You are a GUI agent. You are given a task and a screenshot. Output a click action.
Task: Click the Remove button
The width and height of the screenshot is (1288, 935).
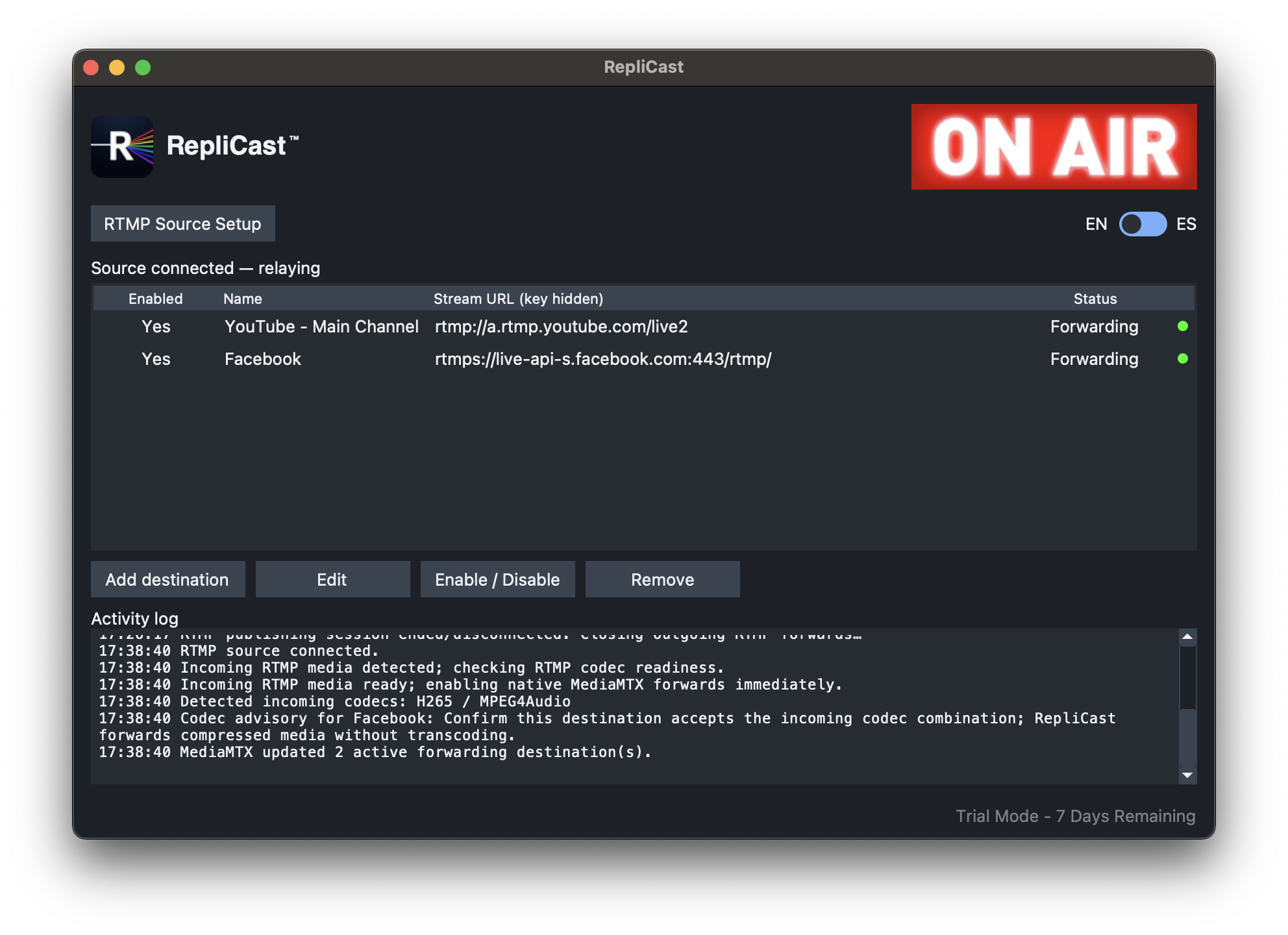pyautogui.click(x=662, y=579)
